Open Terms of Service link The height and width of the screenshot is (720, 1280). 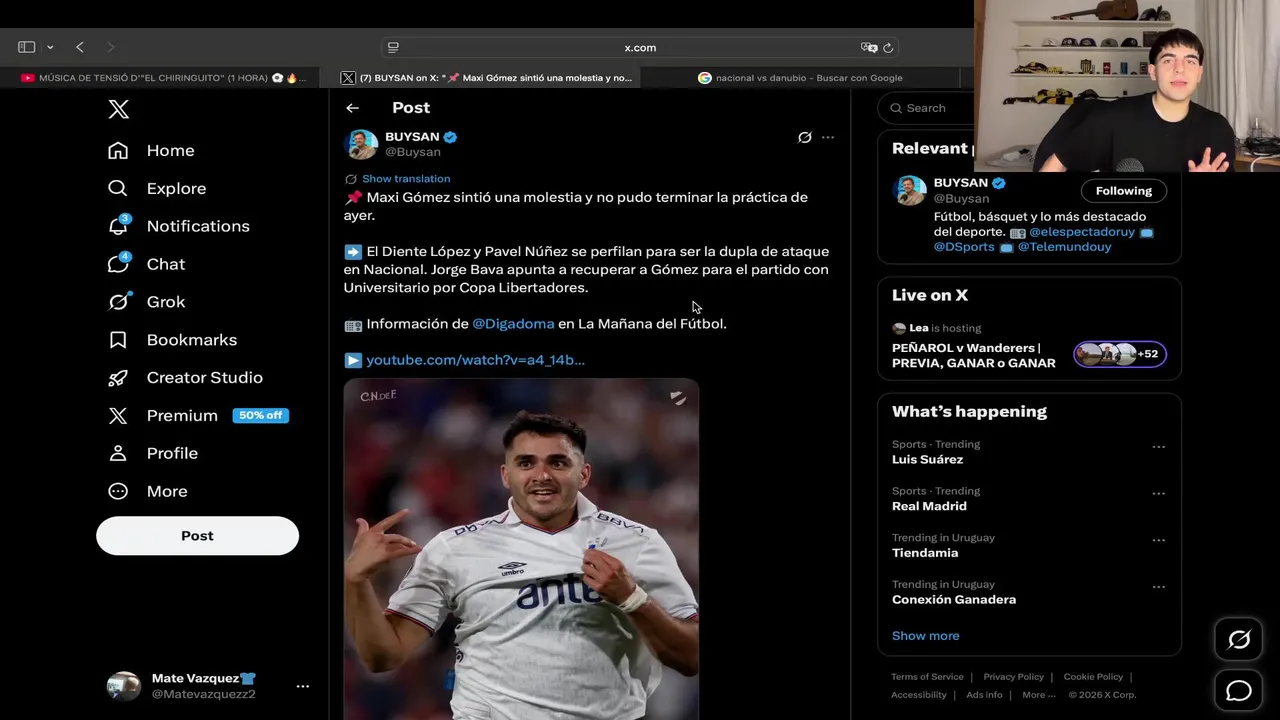point(927,677)
